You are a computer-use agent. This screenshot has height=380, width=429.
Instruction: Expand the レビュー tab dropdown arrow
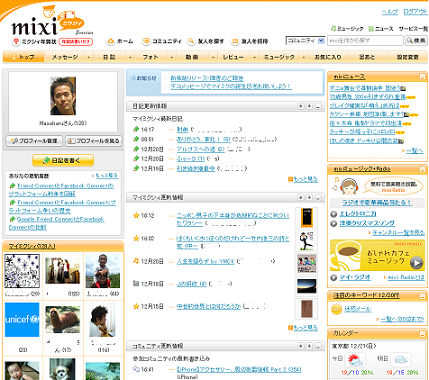tap(254, 57)
